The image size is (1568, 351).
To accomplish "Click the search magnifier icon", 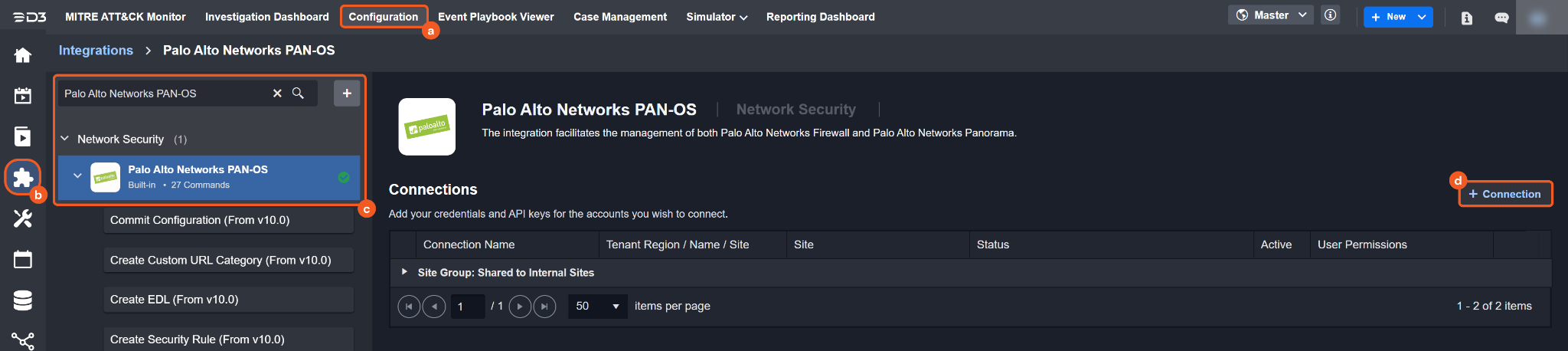I will pyautogui.click(x=298, y=93).
